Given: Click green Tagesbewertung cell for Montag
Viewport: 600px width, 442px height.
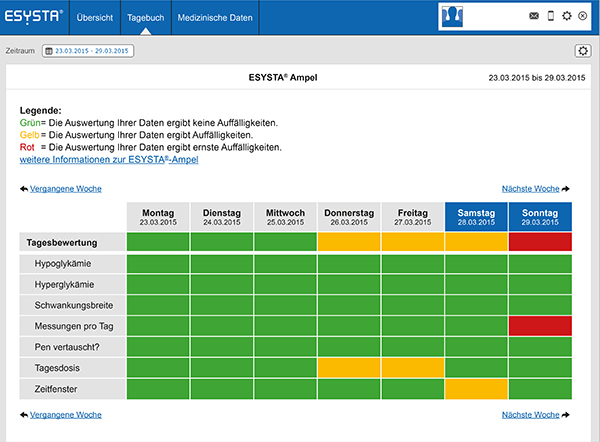Looking at the screenshot, I should pyautogui.click(x=158, y=242).
